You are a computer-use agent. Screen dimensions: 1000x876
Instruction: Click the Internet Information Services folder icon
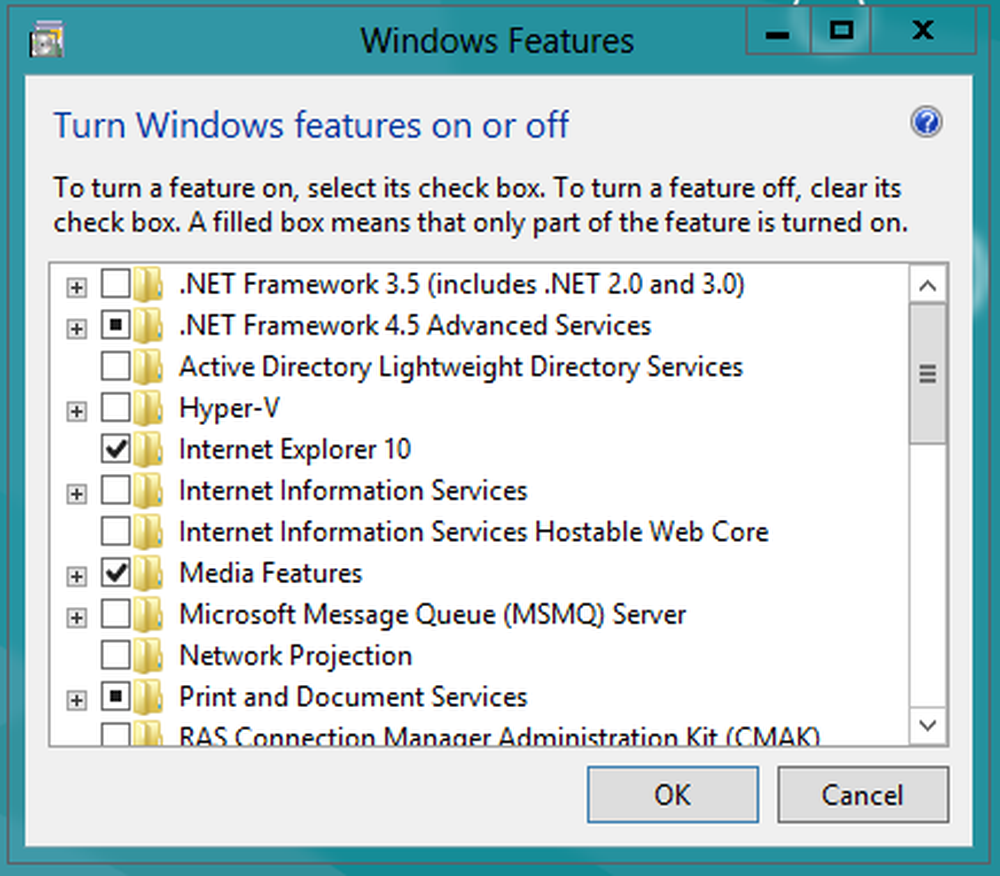(148, 491)
